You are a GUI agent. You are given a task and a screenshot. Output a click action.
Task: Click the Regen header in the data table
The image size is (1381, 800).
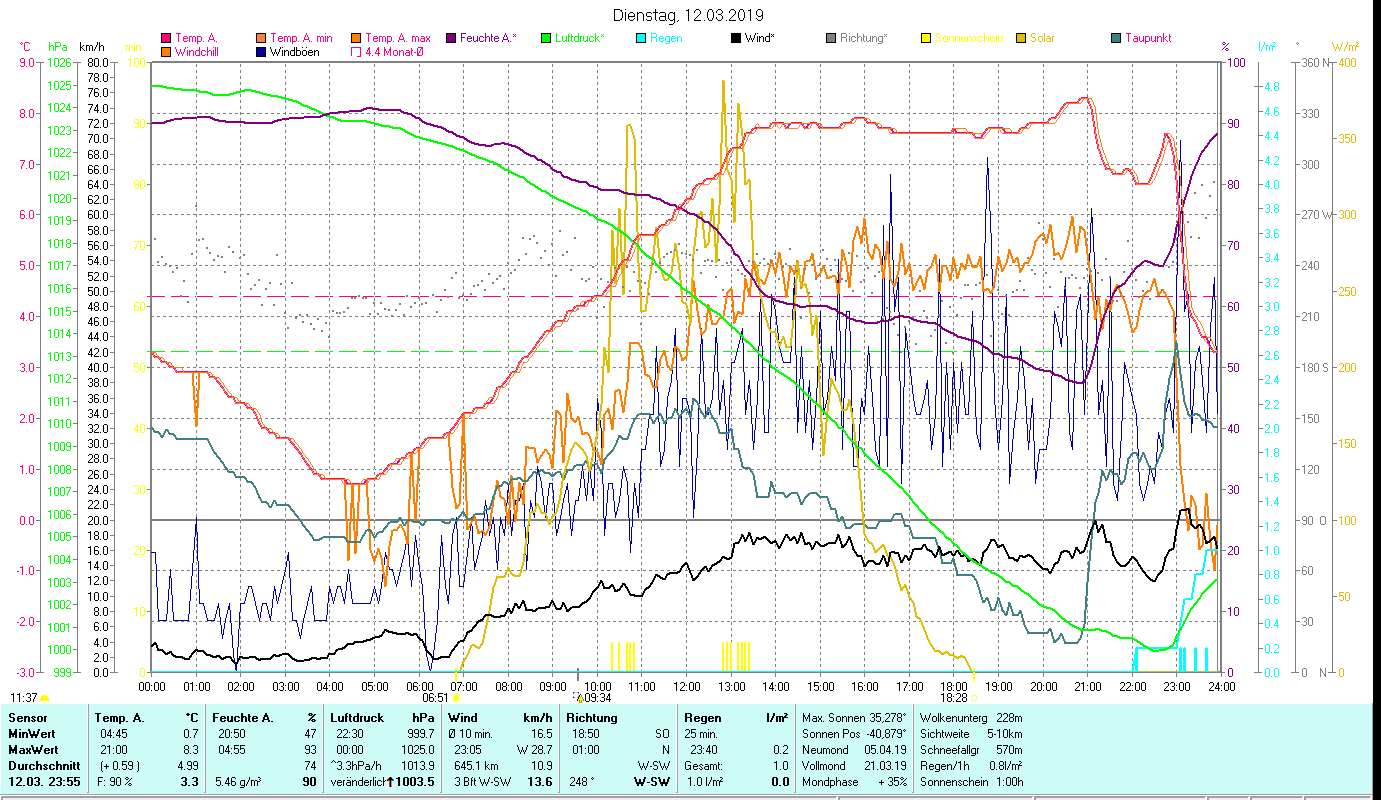point(702,717)
